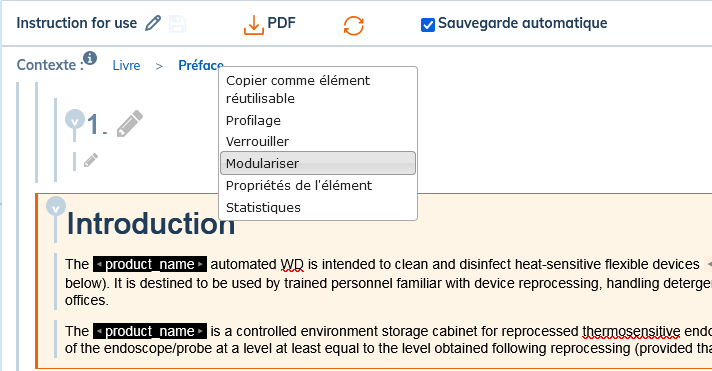Download the document using the PDF icon

coord(253,25)
